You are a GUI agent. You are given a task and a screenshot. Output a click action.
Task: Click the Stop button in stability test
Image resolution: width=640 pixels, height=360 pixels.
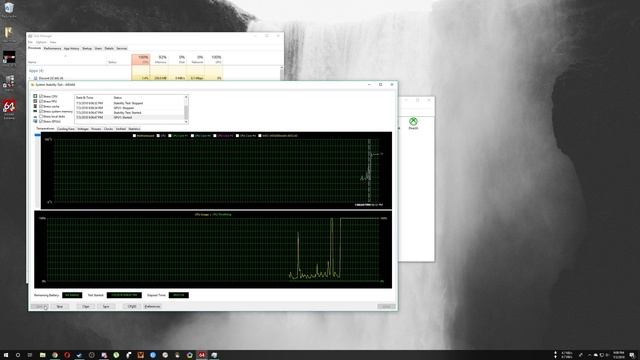(60, 306)
